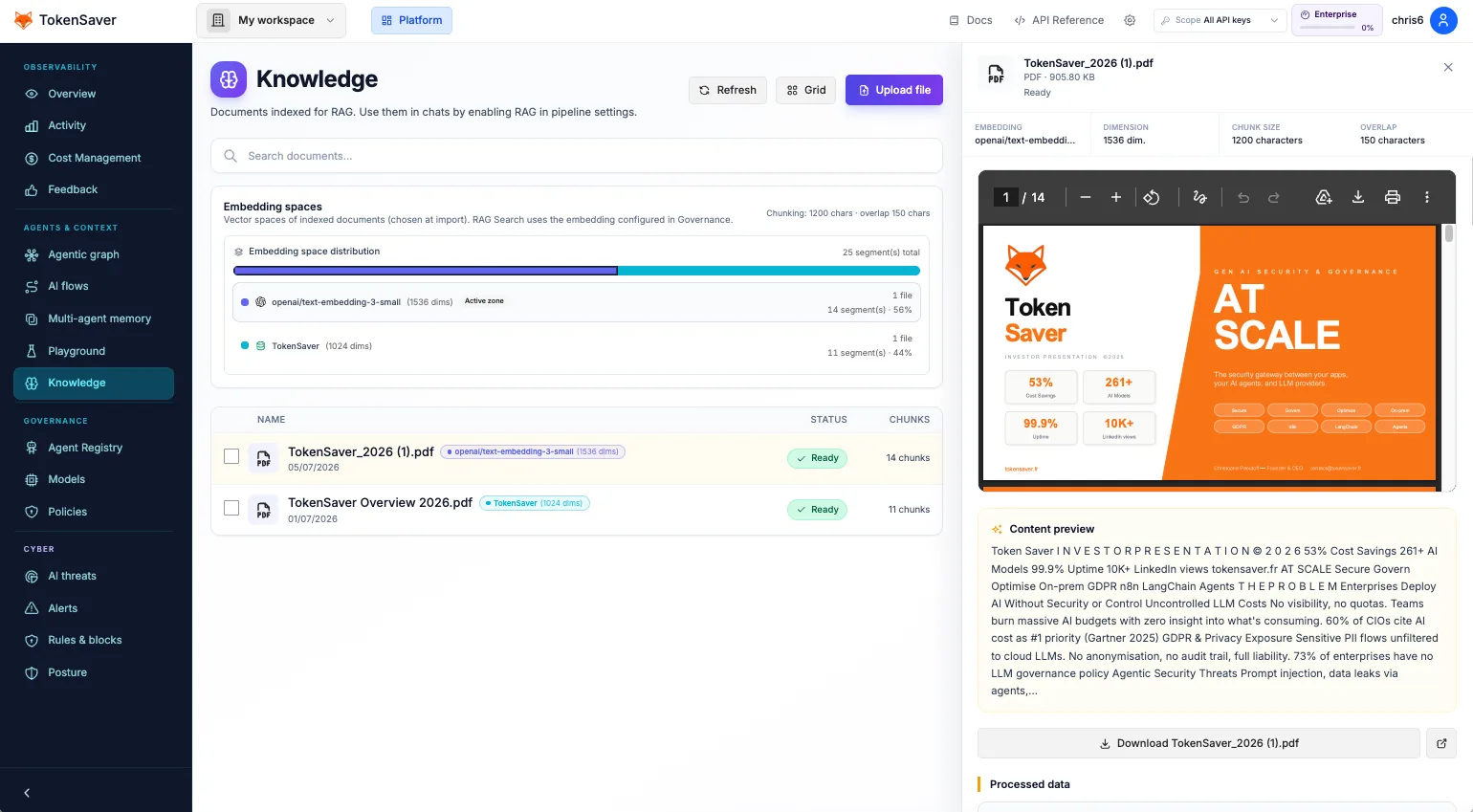This screenshot has height=812, width=1473.
Task: Rotate the PDF page
Action: point(1152,197)
